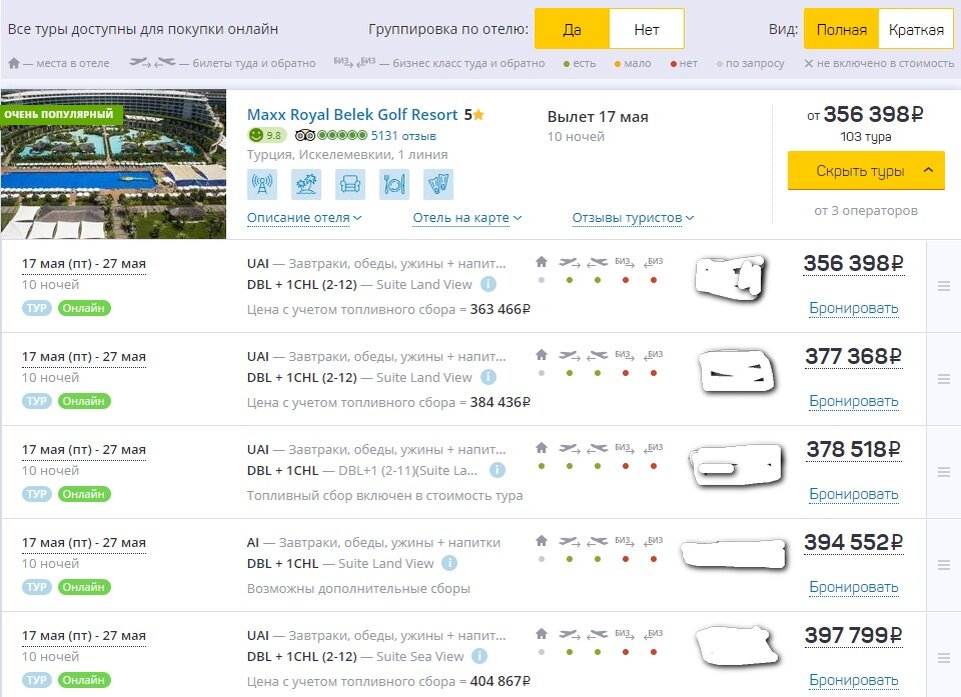The height and width of the screenshot is (697, 961).
Task: Click 'Бронировать' for the 394 552₽ tour
Action: point(853,587)
